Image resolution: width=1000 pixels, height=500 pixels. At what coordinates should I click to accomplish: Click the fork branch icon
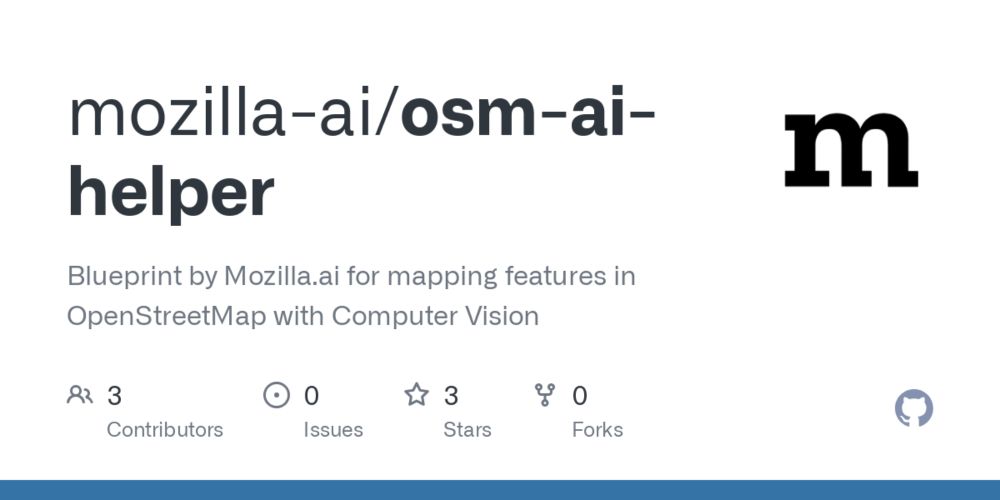(545, 395)
